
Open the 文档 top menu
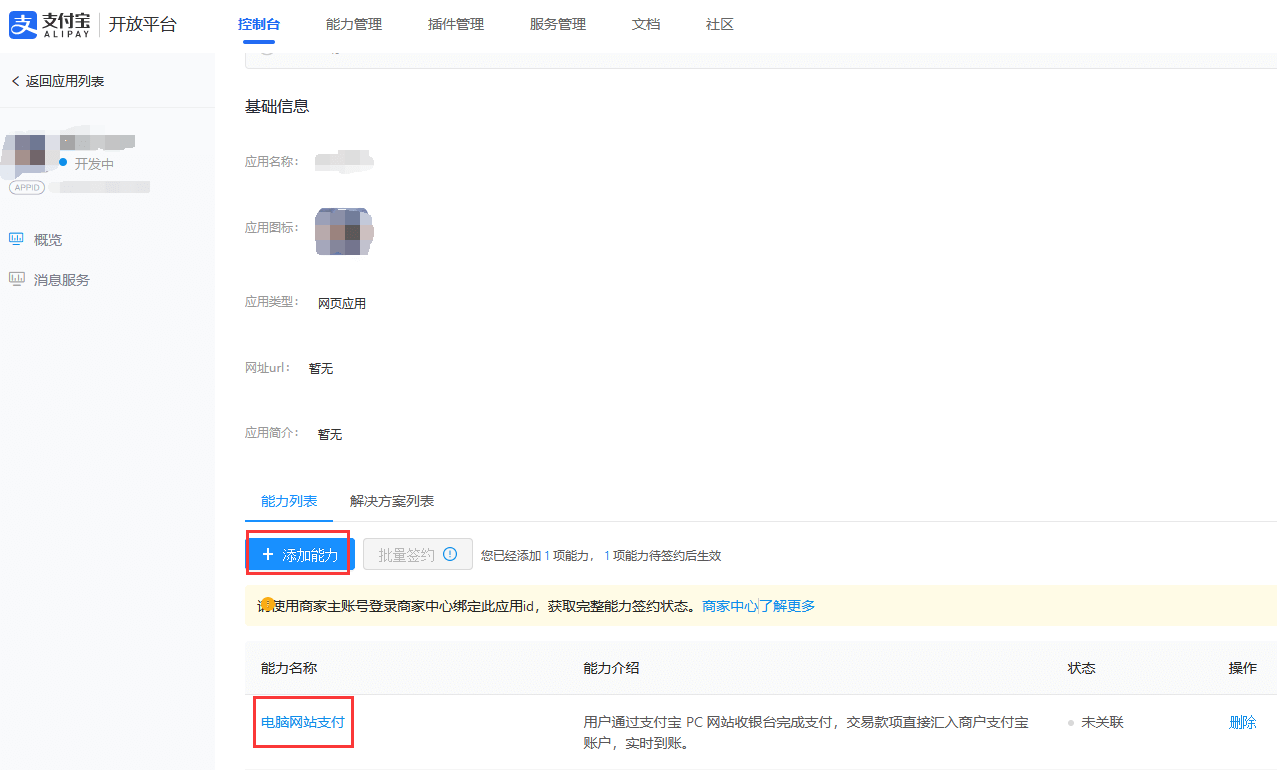646,24
